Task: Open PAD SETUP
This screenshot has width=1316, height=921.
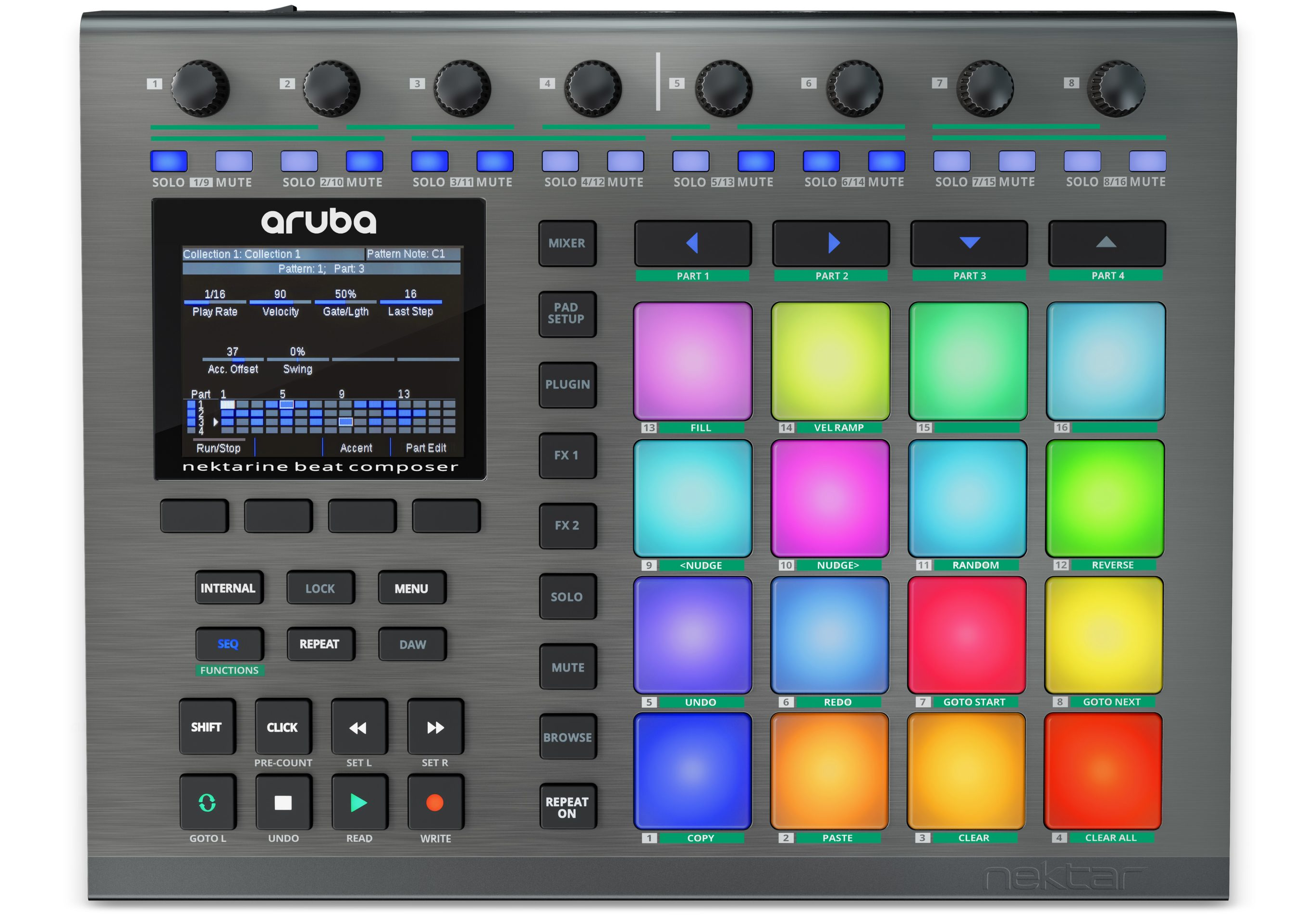Action: click(567, 314)
